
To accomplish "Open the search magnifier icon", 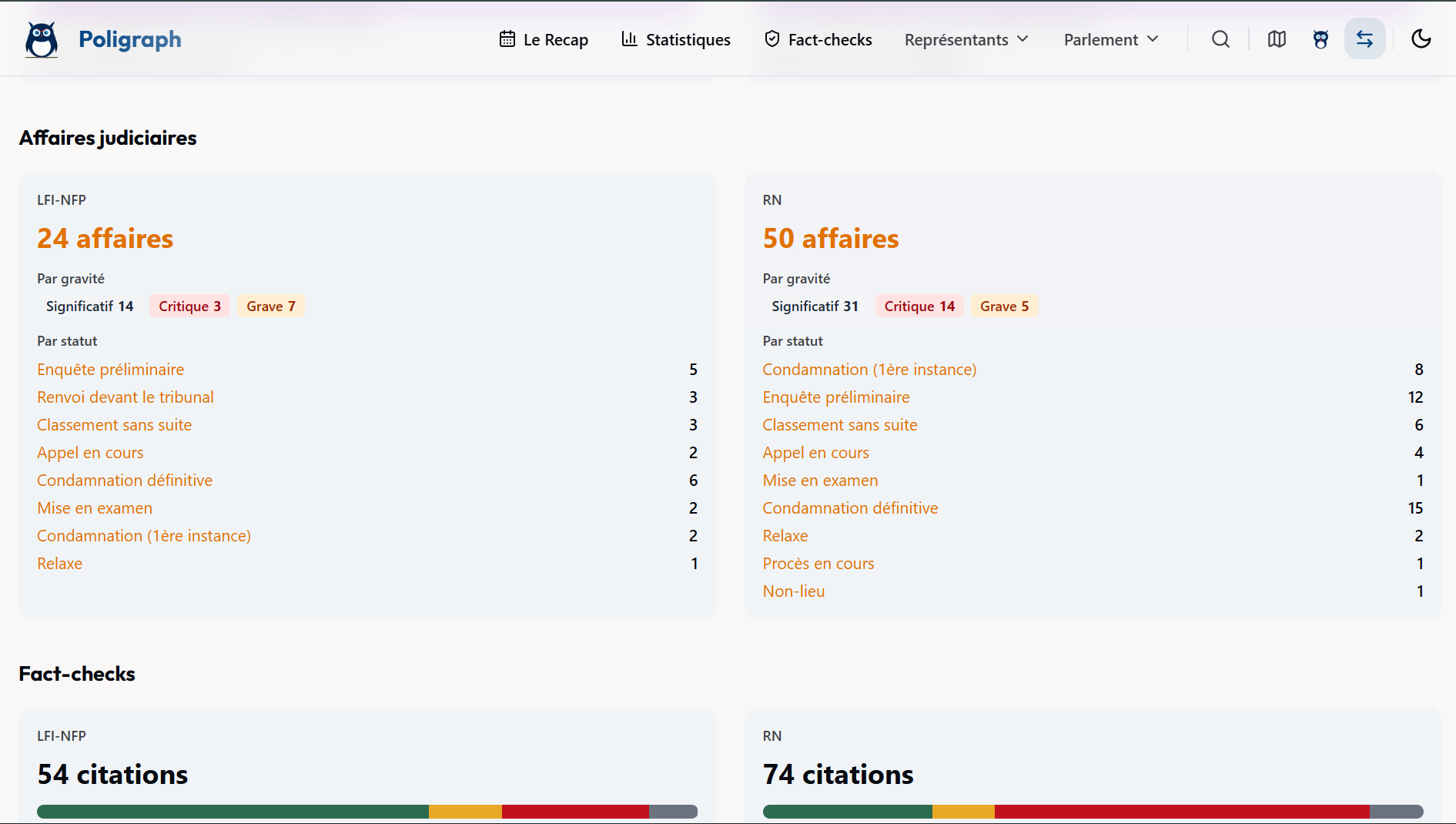I will [x=1220, y=39].
